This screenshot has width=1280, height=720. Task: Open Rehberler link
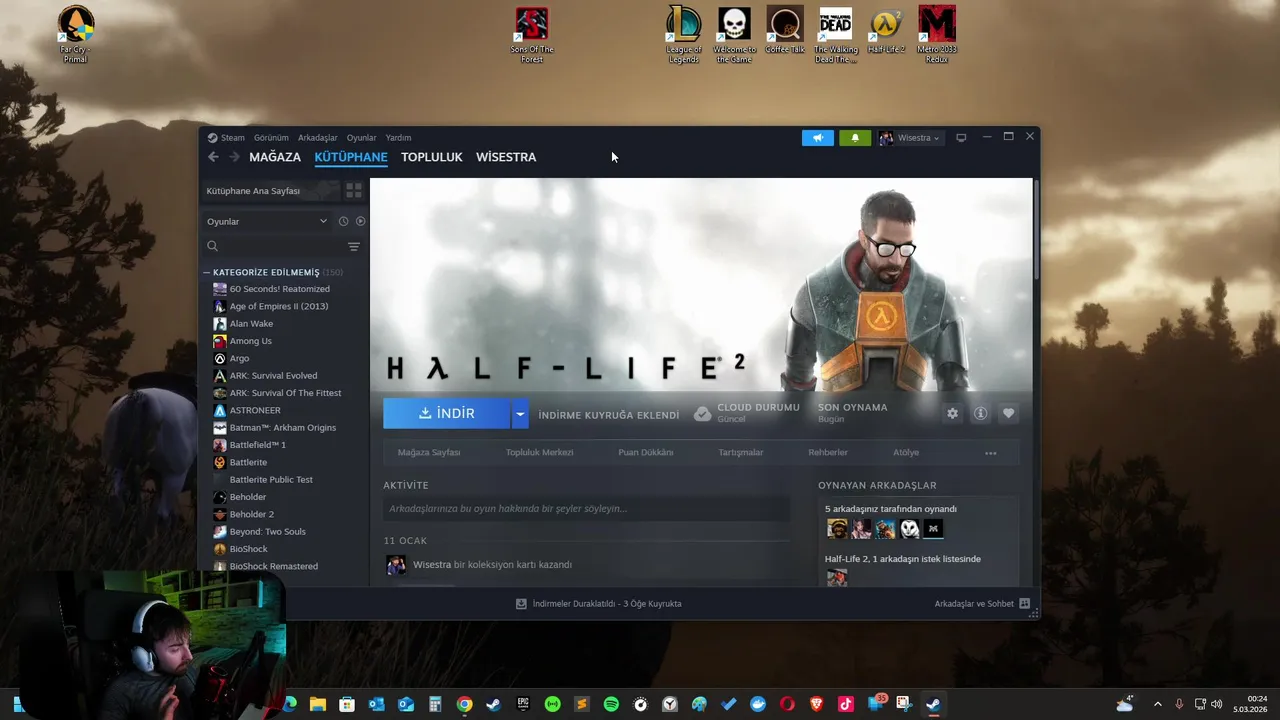click(x=828, y=453)
